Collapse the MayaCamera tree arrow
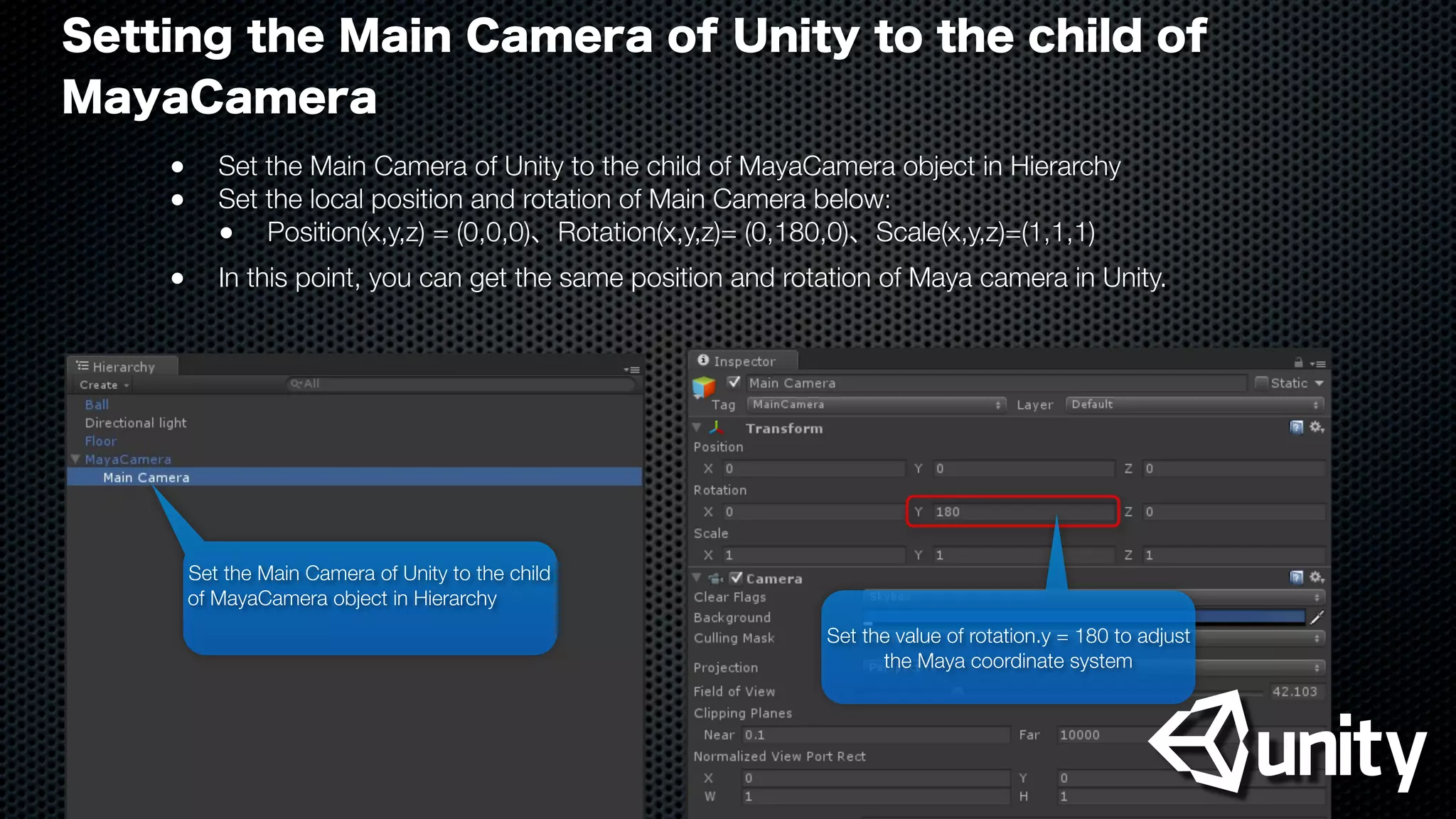Screen dimensions: 1456x819 click(75, 459)
